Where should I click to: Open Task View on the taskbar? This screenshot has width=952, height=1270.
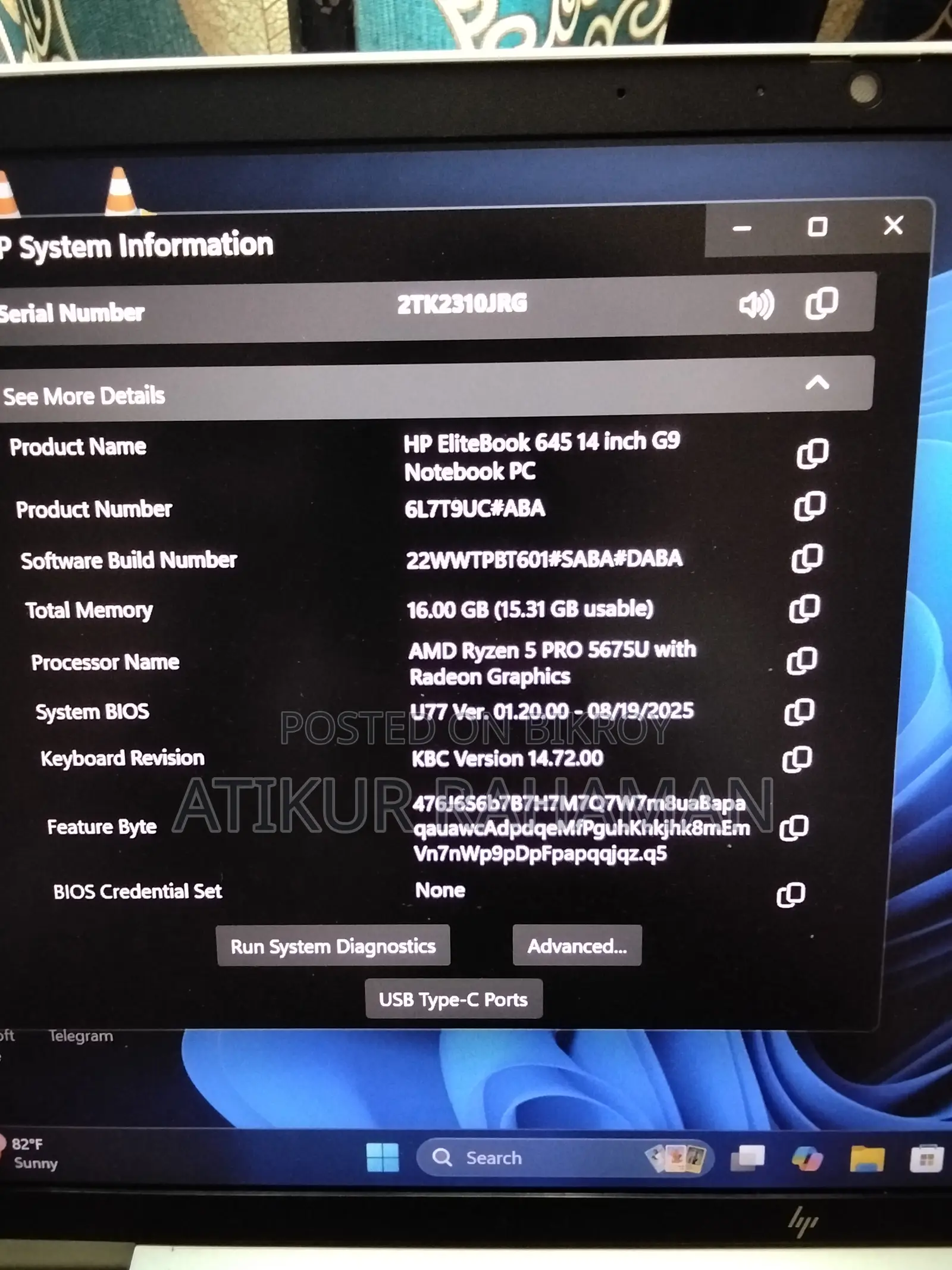(x=748, y=1158)
